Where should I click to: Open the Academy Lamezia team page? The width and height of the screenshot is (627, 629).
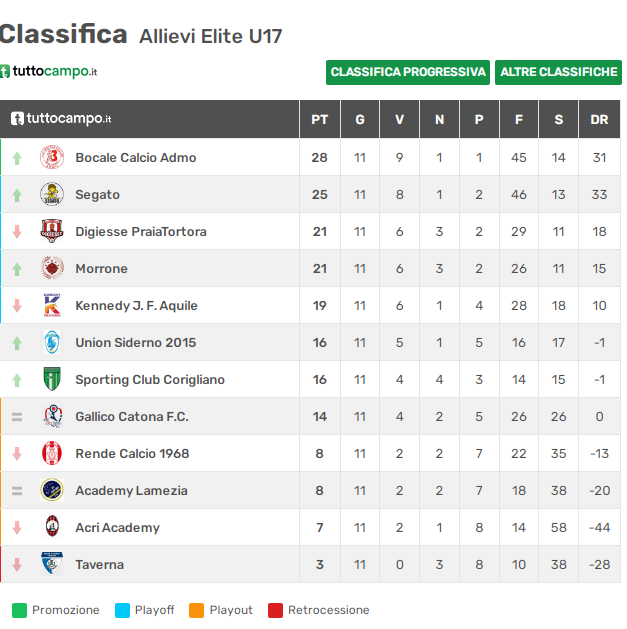coord(131,491)
